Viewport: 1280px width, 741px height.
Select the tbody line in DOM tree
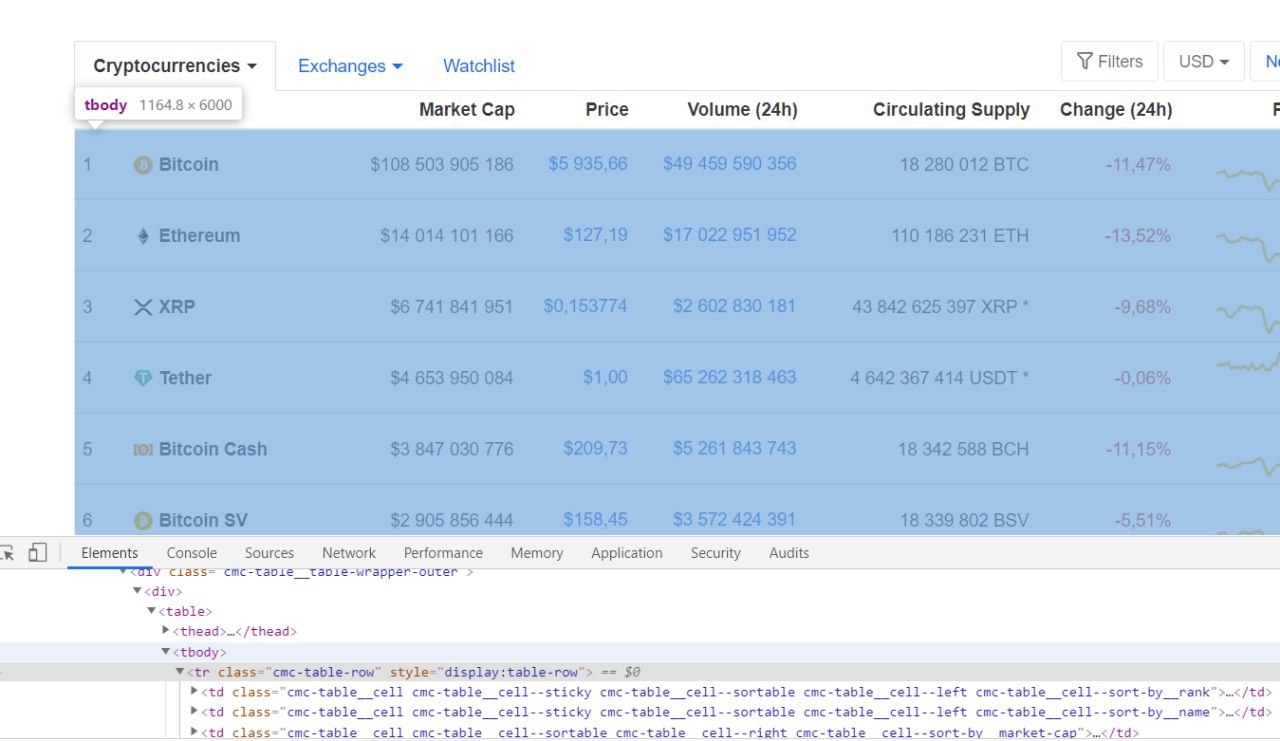pos(640,652)
